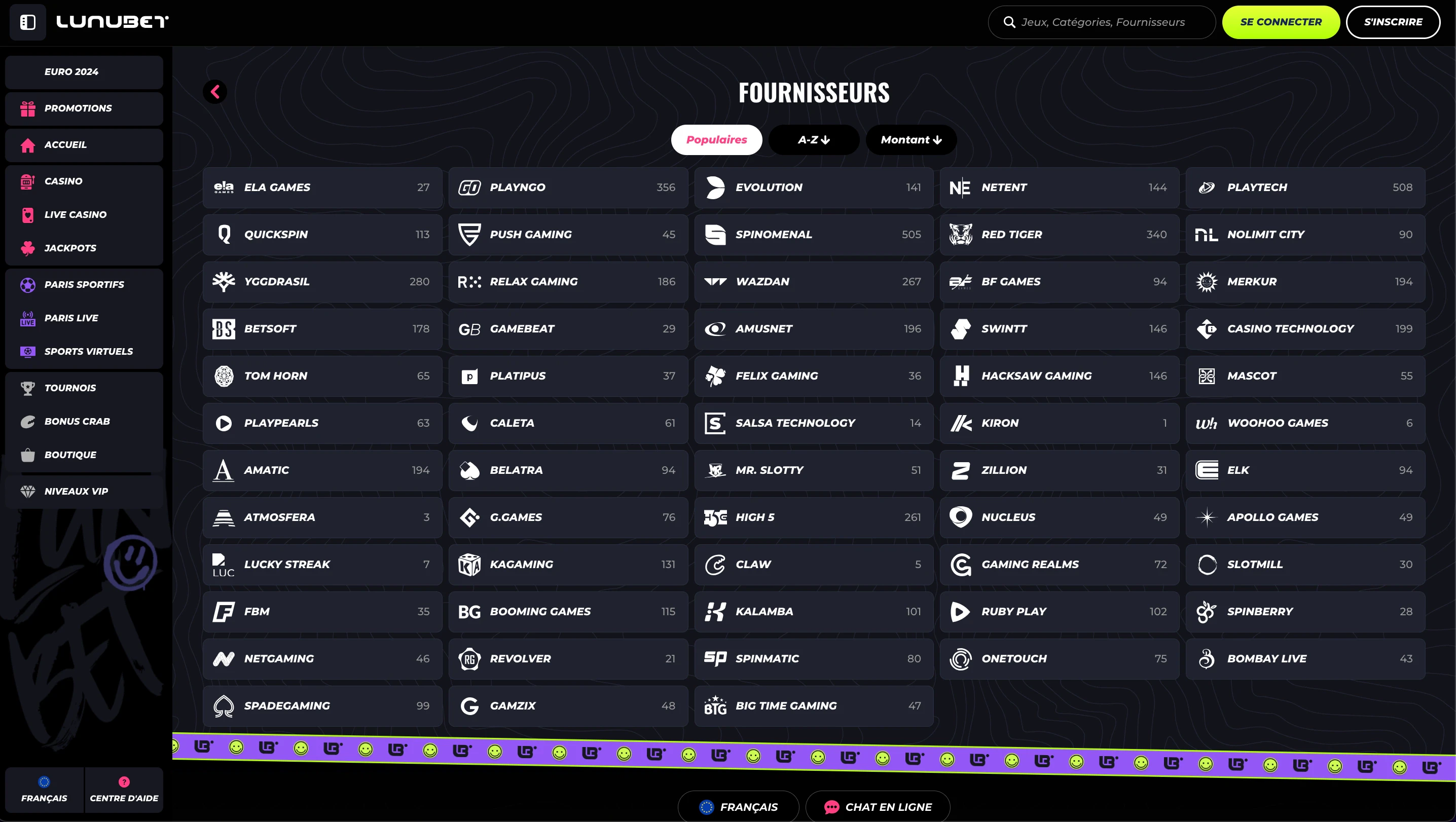Open the Gamzix provider
This screenshot has height=822, width=1456.
click(x=568, y=705)
